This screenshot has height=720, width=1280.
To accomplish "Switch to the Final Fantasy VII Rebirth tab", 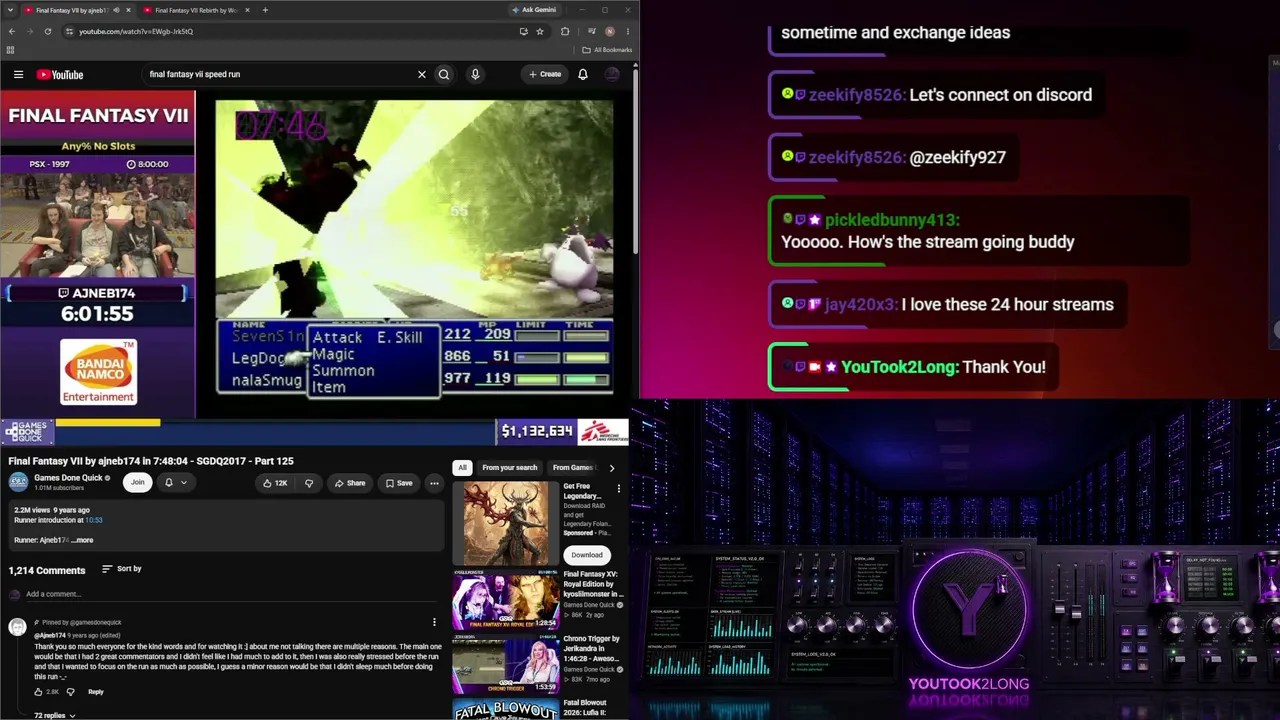I will click(x=196, y=10).
